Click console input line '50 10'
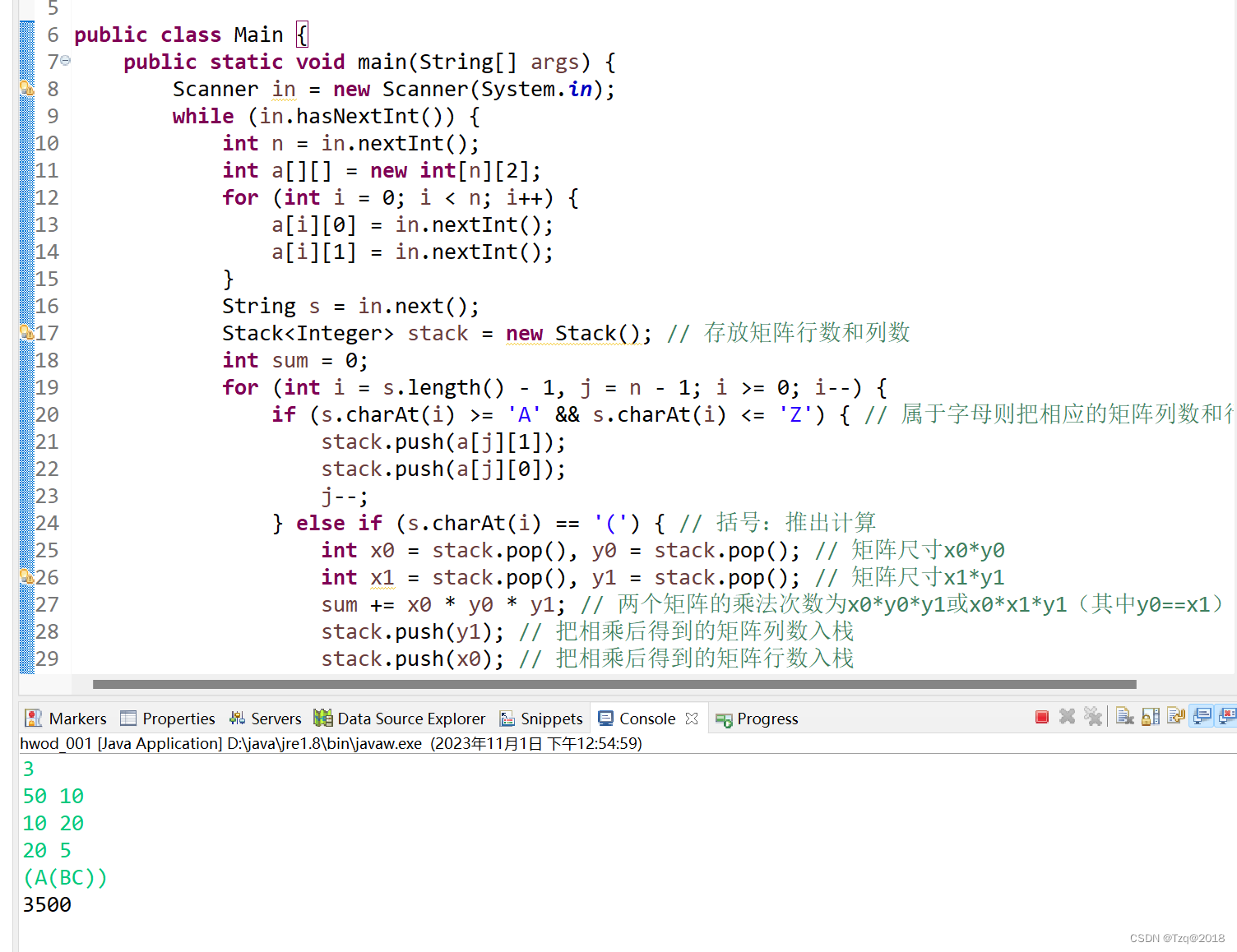Screen dimensions: 1237x952 point(53,796)
